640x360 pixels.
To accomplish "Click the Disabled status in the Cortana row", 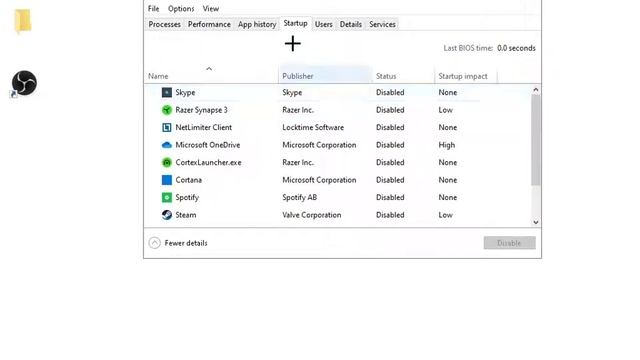I will point(390,180).
